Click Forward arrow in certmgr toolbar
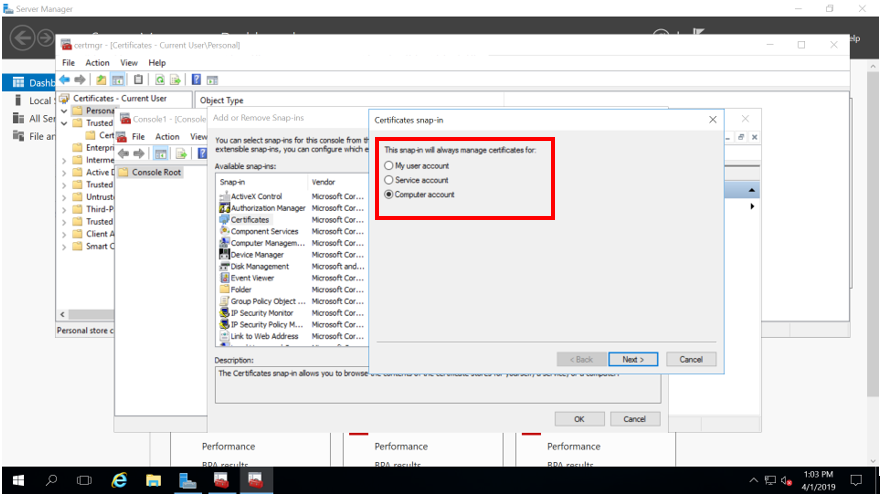 click(x=80, y=80)
